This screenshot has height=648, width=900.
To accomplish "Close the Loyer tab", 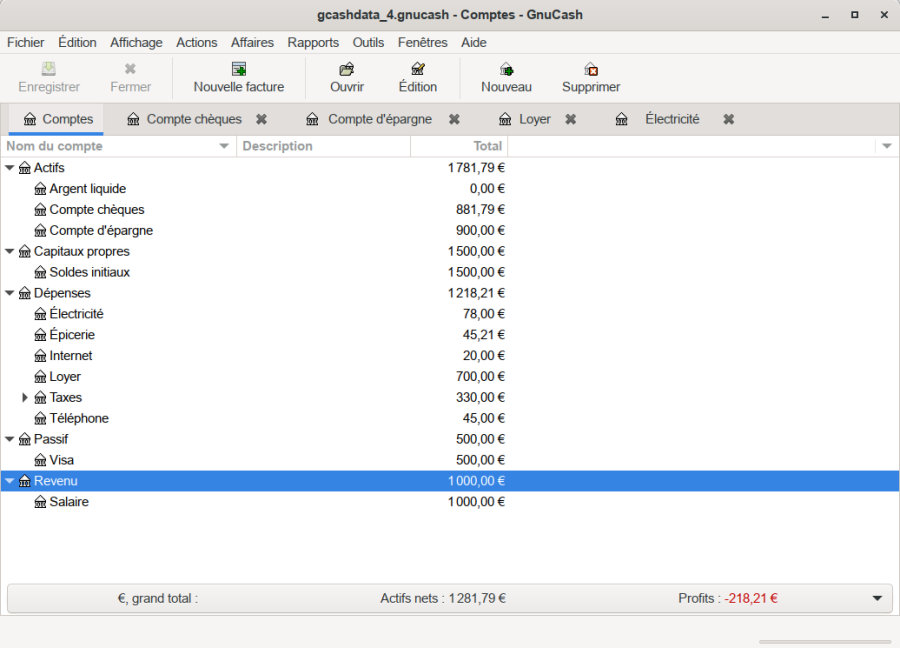I will pos(570,119).
